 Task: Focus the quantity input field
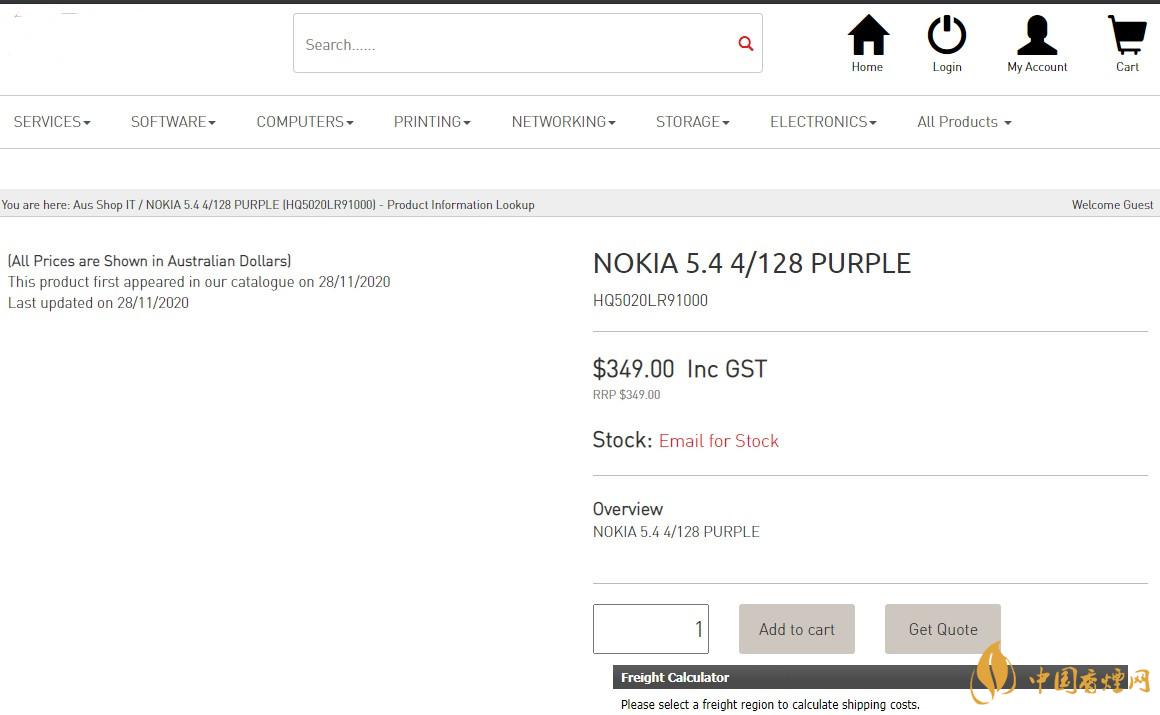tap(650, 629)
